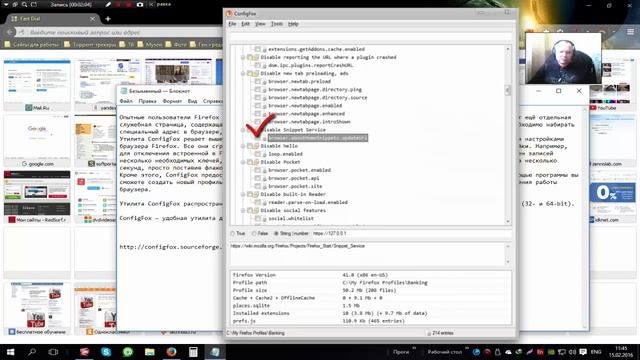Screen dimensions: 640x360
Task: Select the True radio button
Action: pyautogui.click(x=233, y=233)
